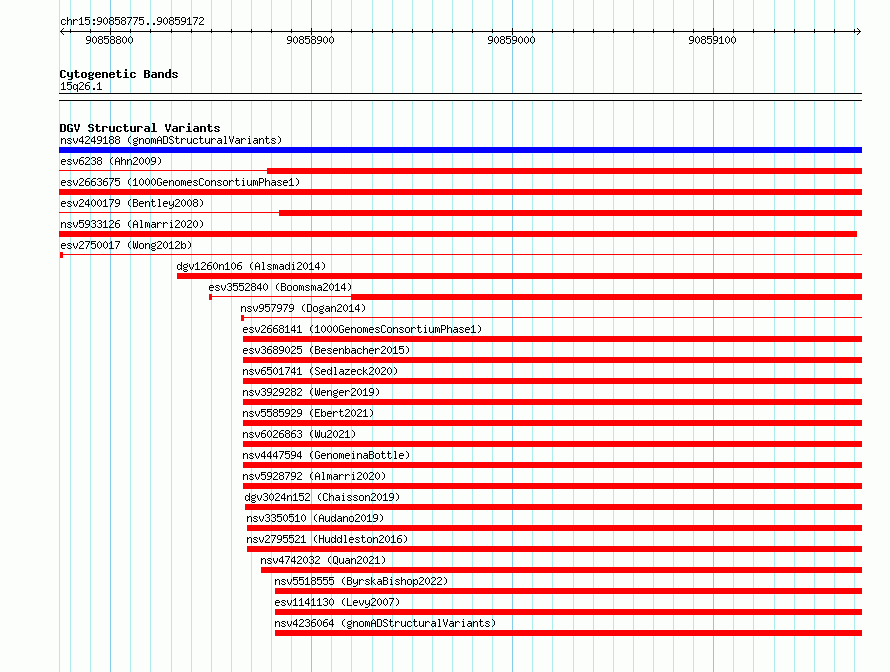Select dgv3024n152 (Chaisson2019) label
890x672 pixels.
pos(322,497)
